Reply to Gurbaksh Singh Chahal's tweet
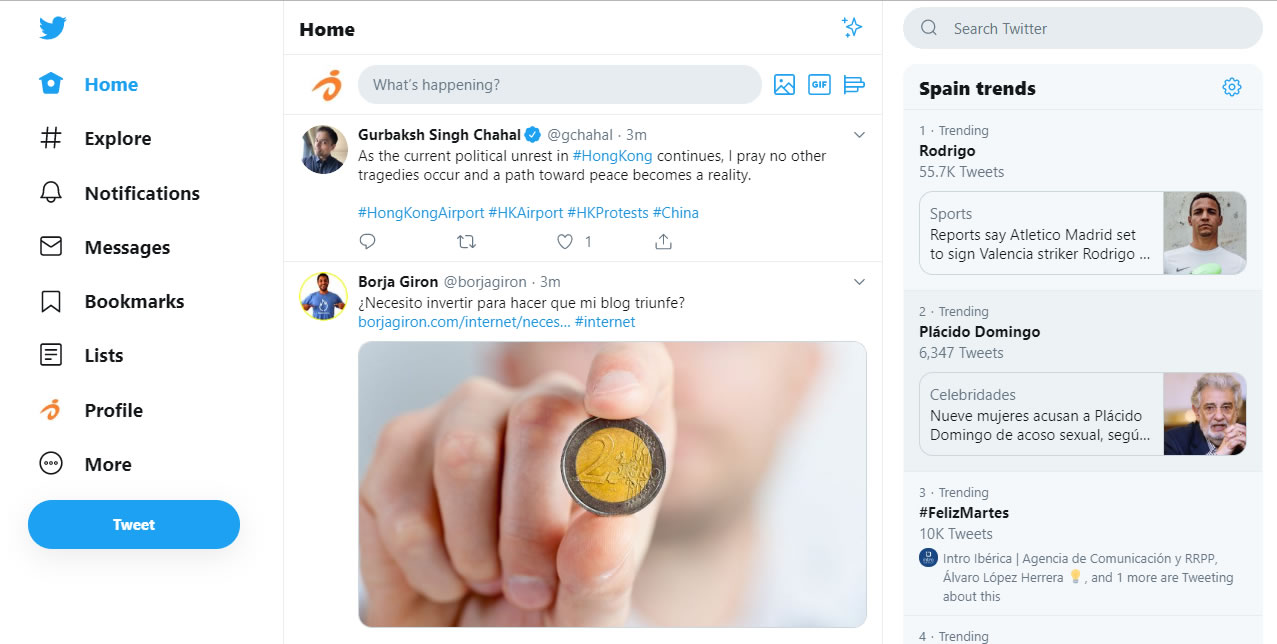The width and height of the screenshot is (1277, 644). pyautogui.click(x=367, y=241)
